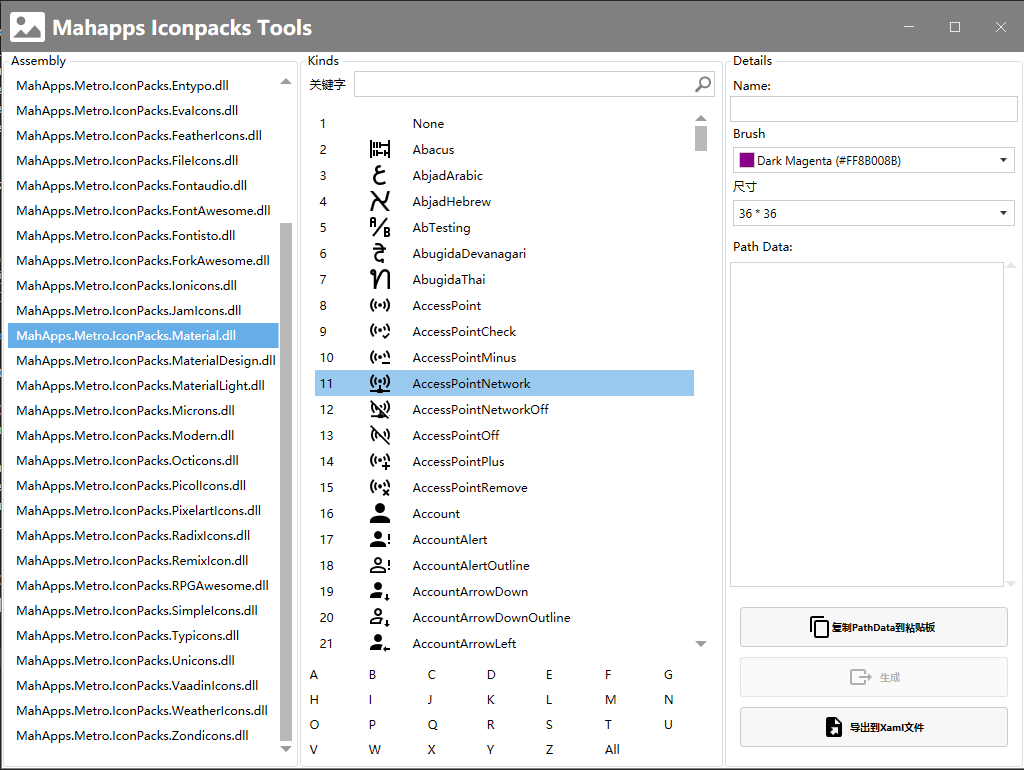Show All icons using the All filter
1024x770 pixels.
click(x=611, y=749)
